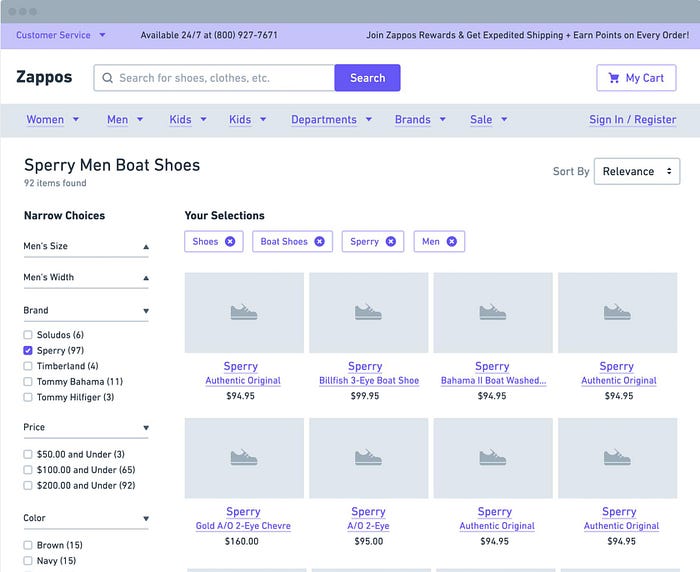This screenshot has height=572, width=700.
Task: Open Gold A/O 2-Eye Chevre product image
Action: 244,458
